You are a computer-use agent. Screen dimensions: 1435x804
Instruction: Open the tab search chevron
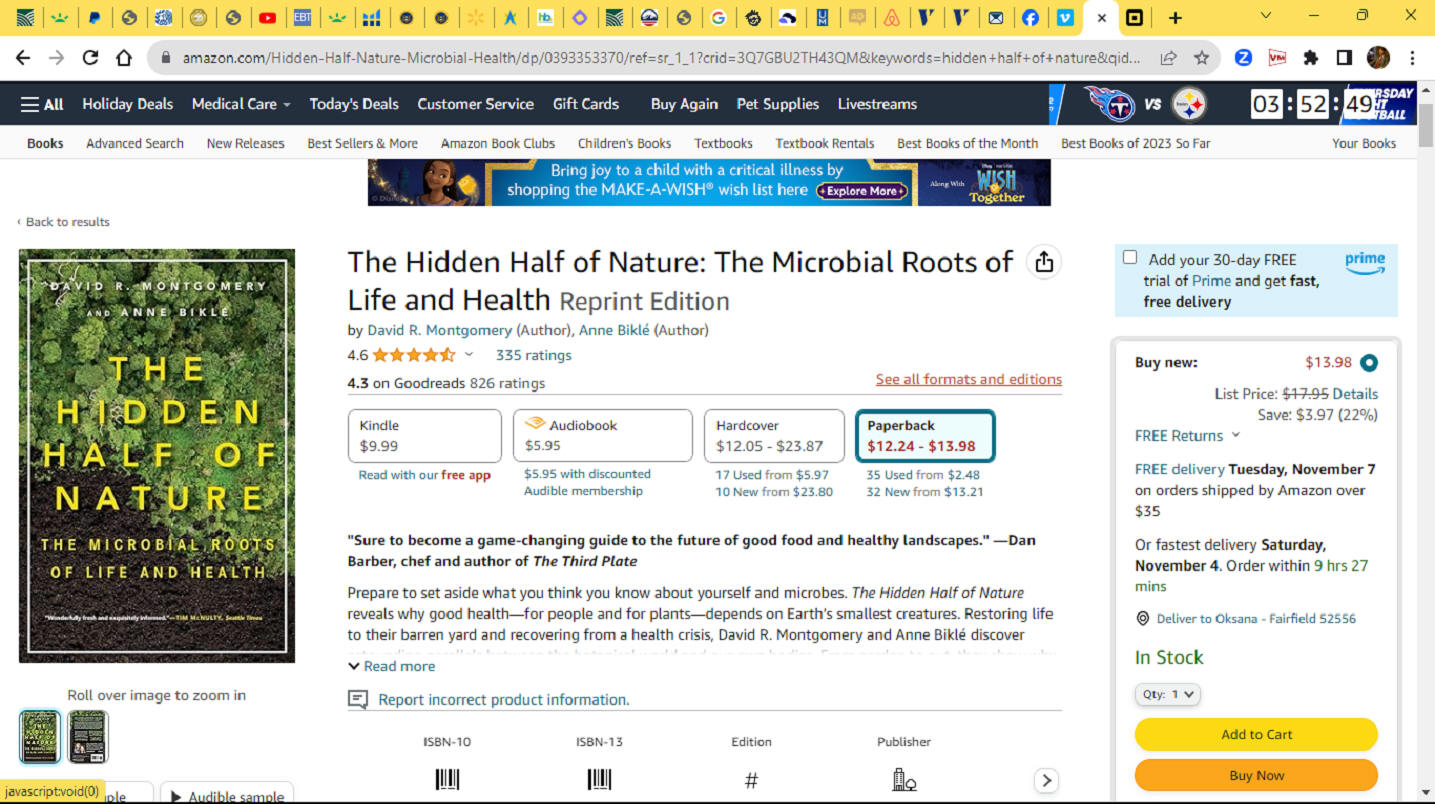pyautogui.click(x=1266, y=16)
